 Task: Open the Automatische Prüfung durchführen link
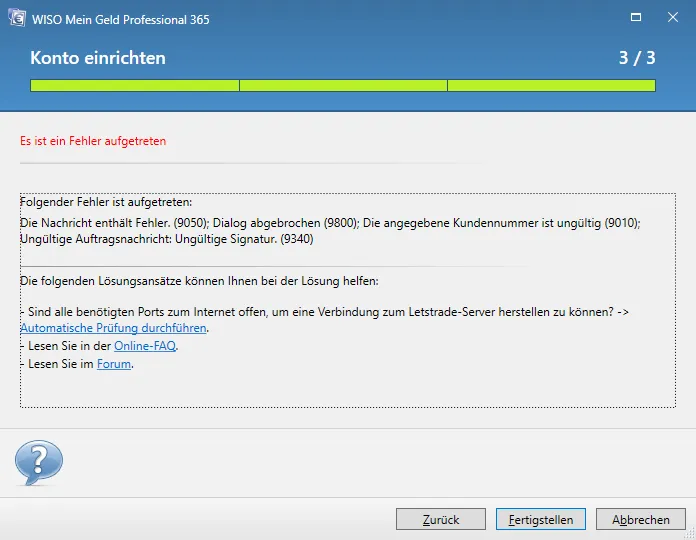113,328
